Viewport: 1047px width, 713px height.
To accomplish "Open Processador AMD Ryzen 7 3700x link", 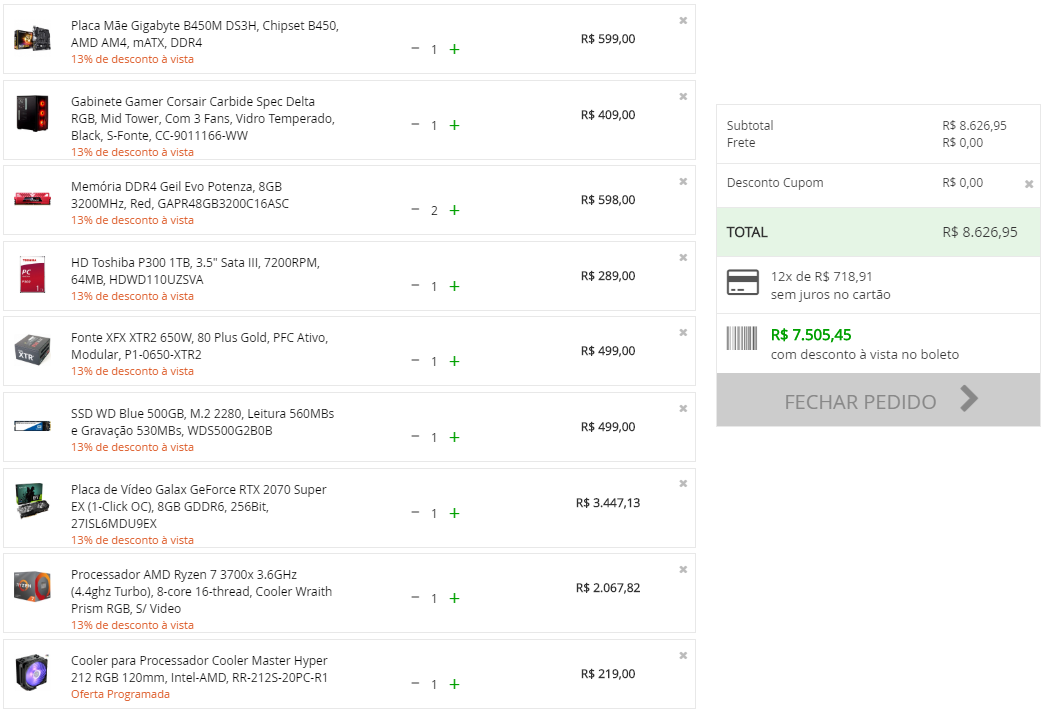I will click(x=202, y=591).
